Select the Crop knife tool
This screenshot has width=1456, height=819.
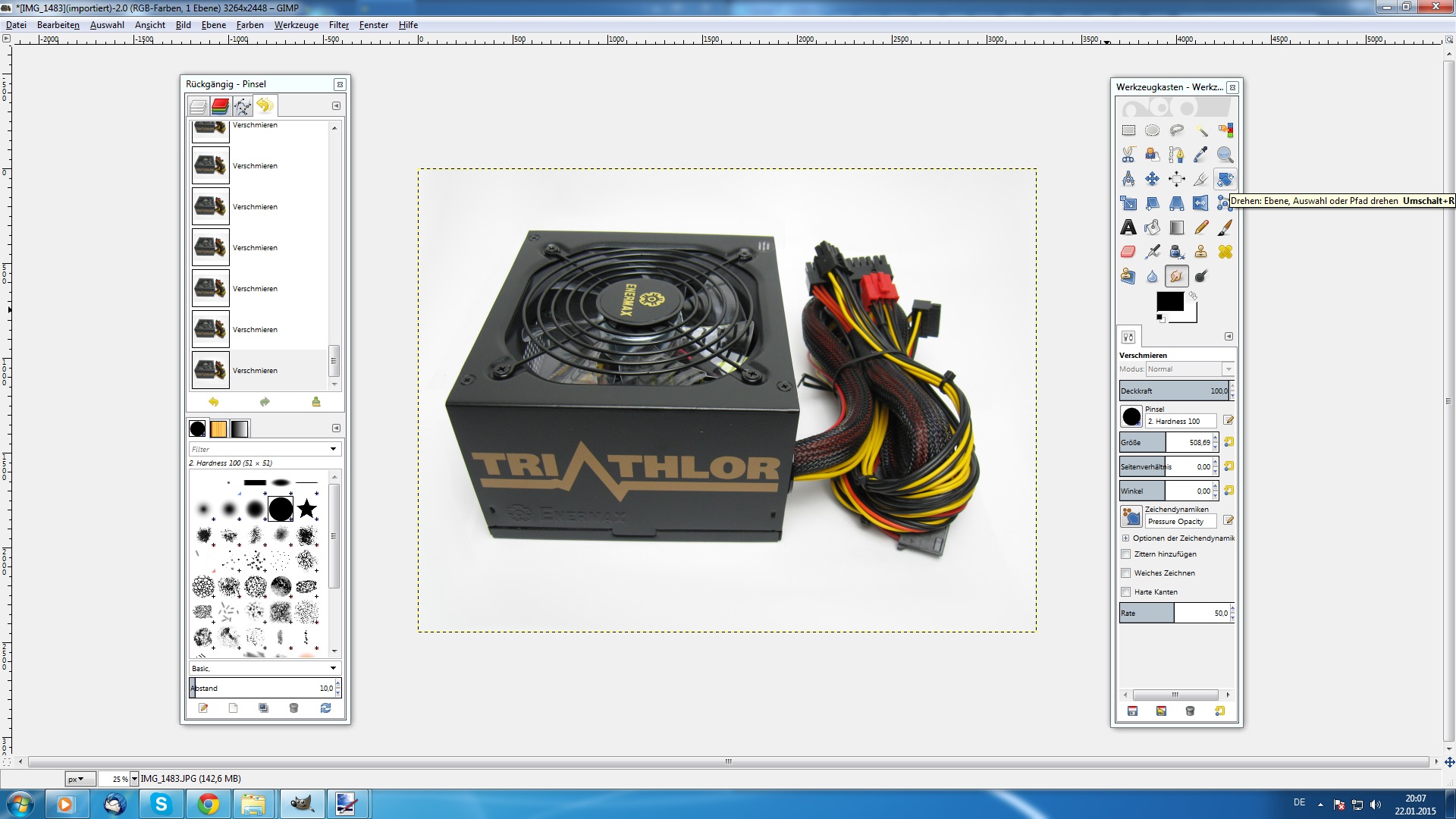pyautogui.click(x=1201, y=179)
